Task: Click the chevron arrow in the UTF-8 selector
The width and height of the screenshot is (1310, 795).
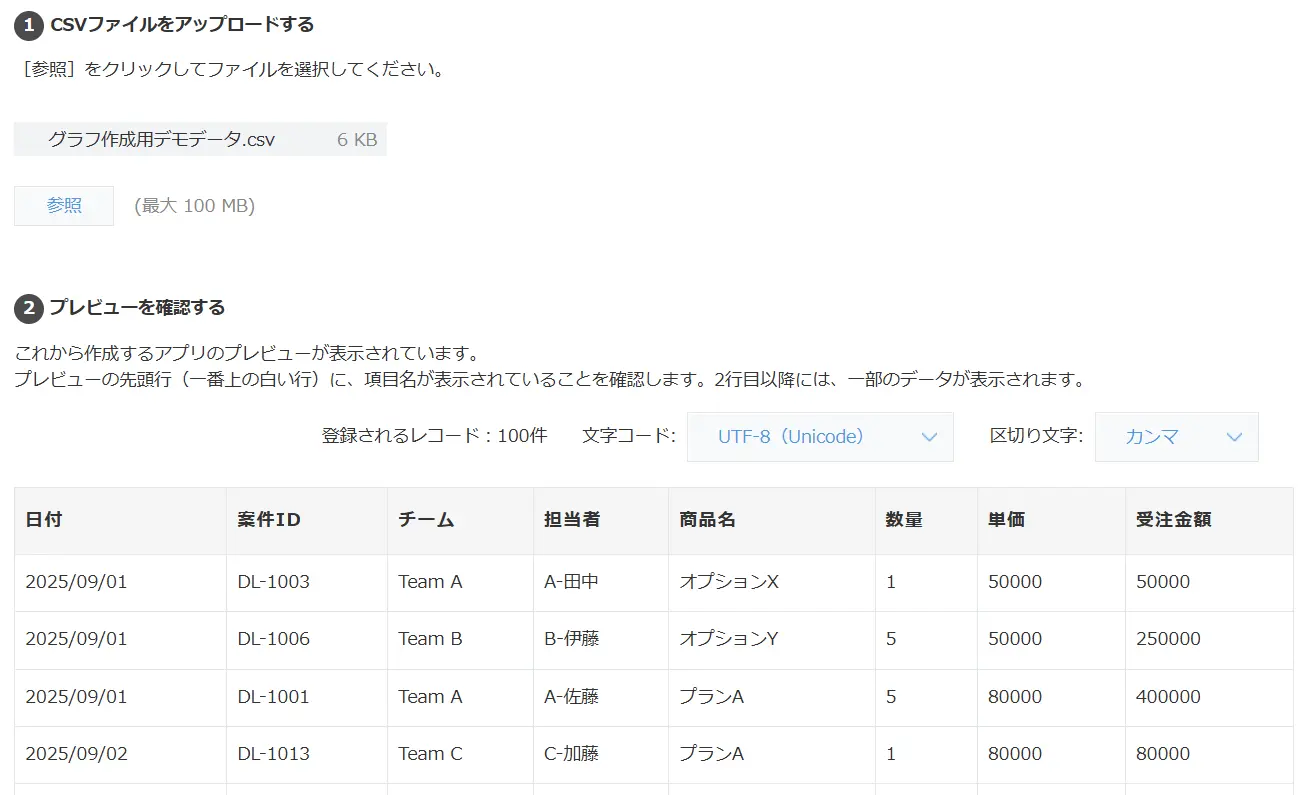Action: pyautogui.click(x=929, y=437)
